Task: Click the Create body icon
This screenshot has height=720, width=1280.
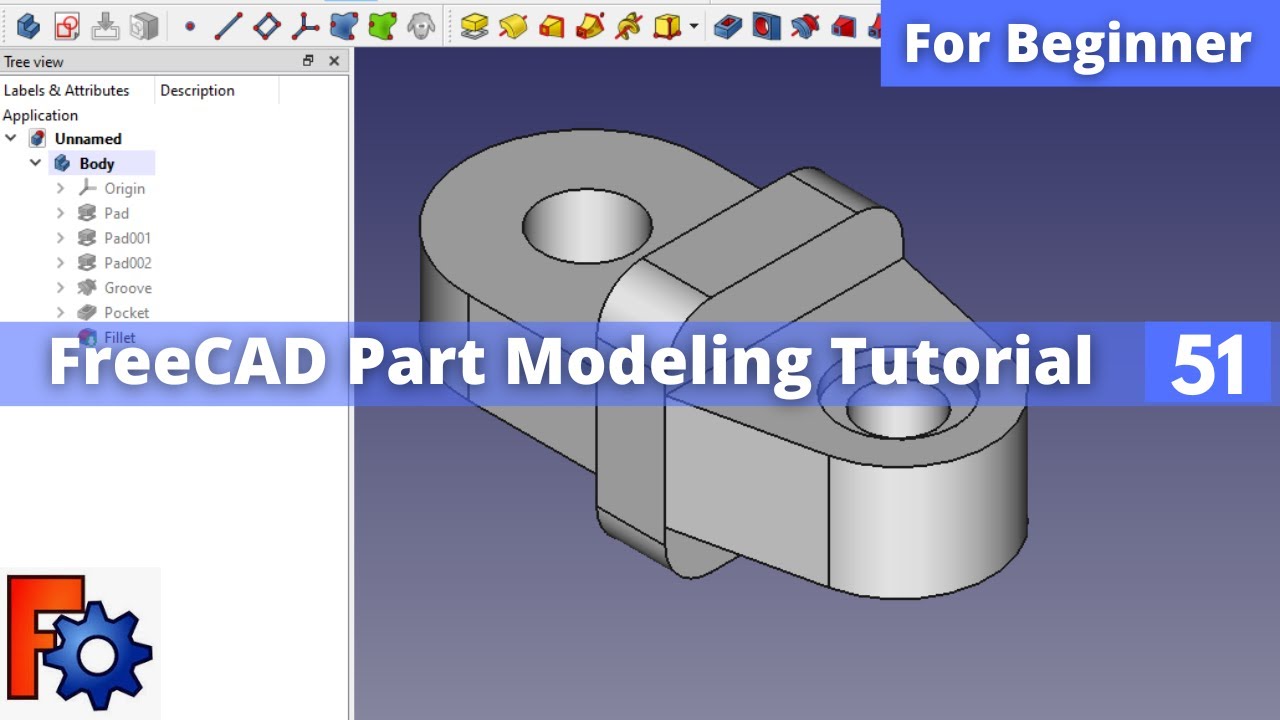Action: tap(29, 26)
